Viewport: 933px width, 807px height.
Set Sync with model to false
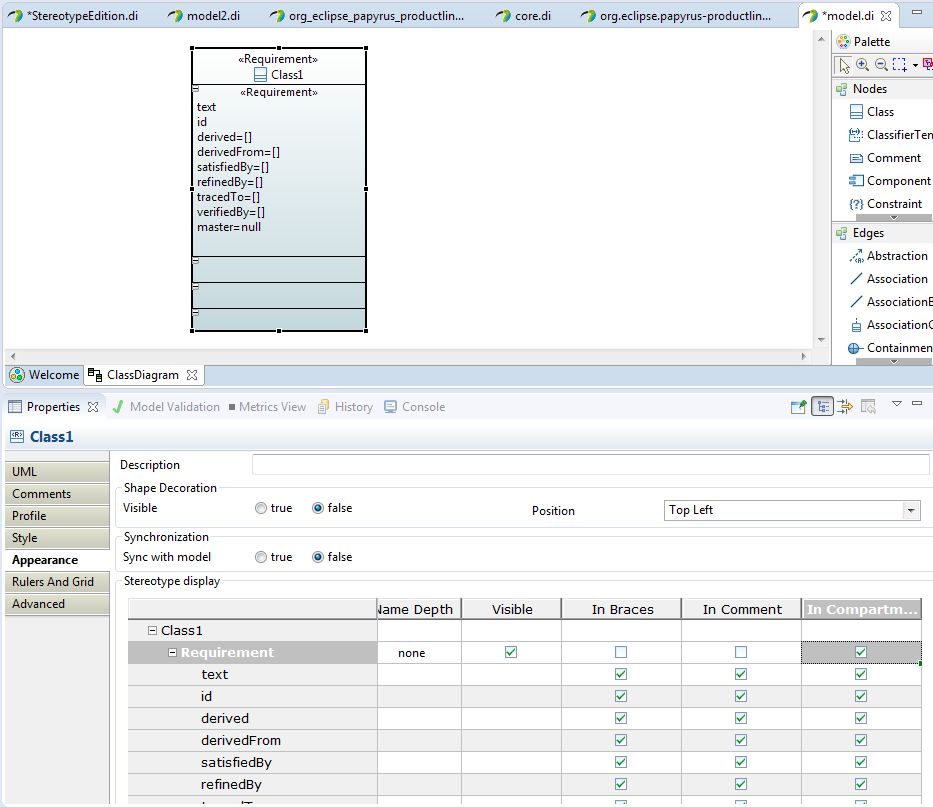pyautogui.click(x=318, y=557)
